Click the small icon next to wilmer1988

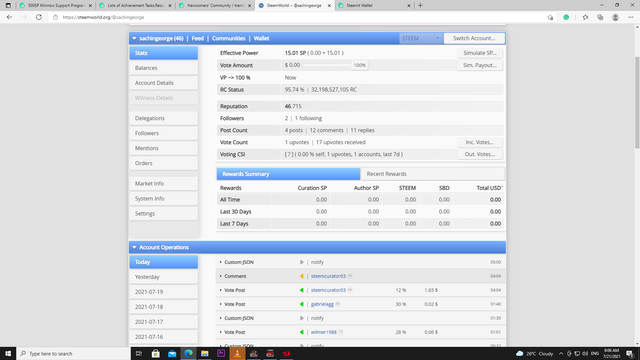pos(341,332)
